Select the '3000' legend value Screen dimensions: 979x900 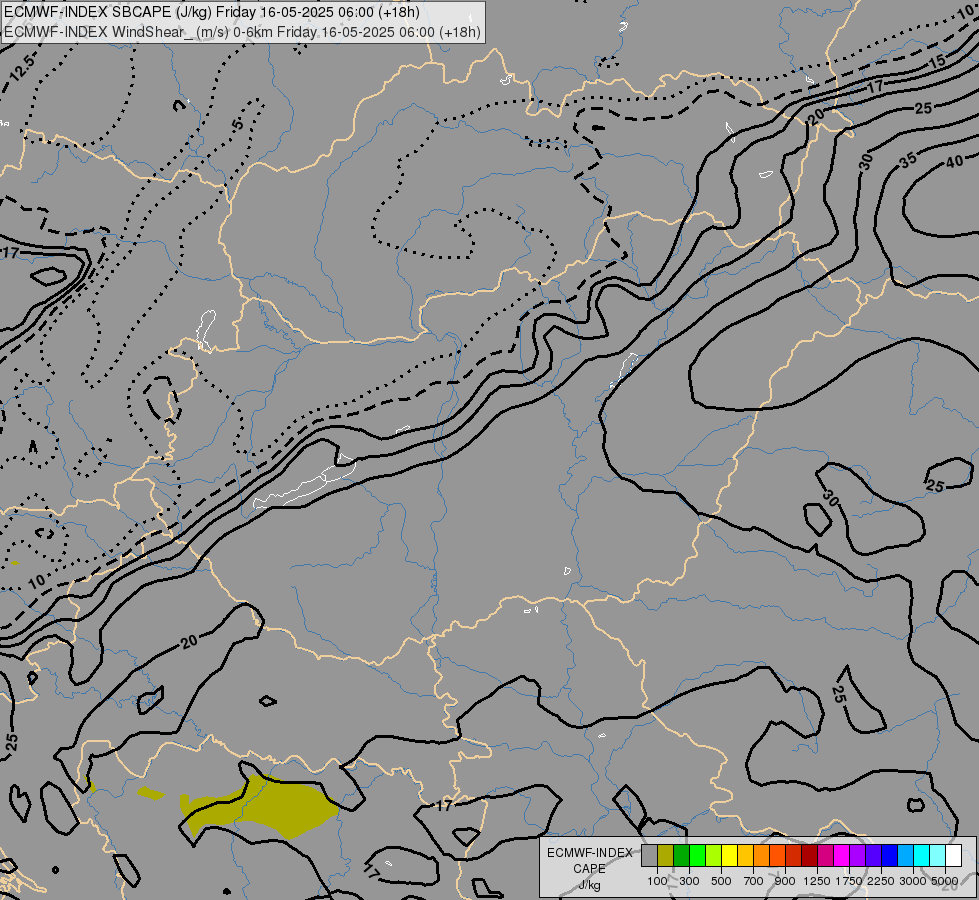912,881
